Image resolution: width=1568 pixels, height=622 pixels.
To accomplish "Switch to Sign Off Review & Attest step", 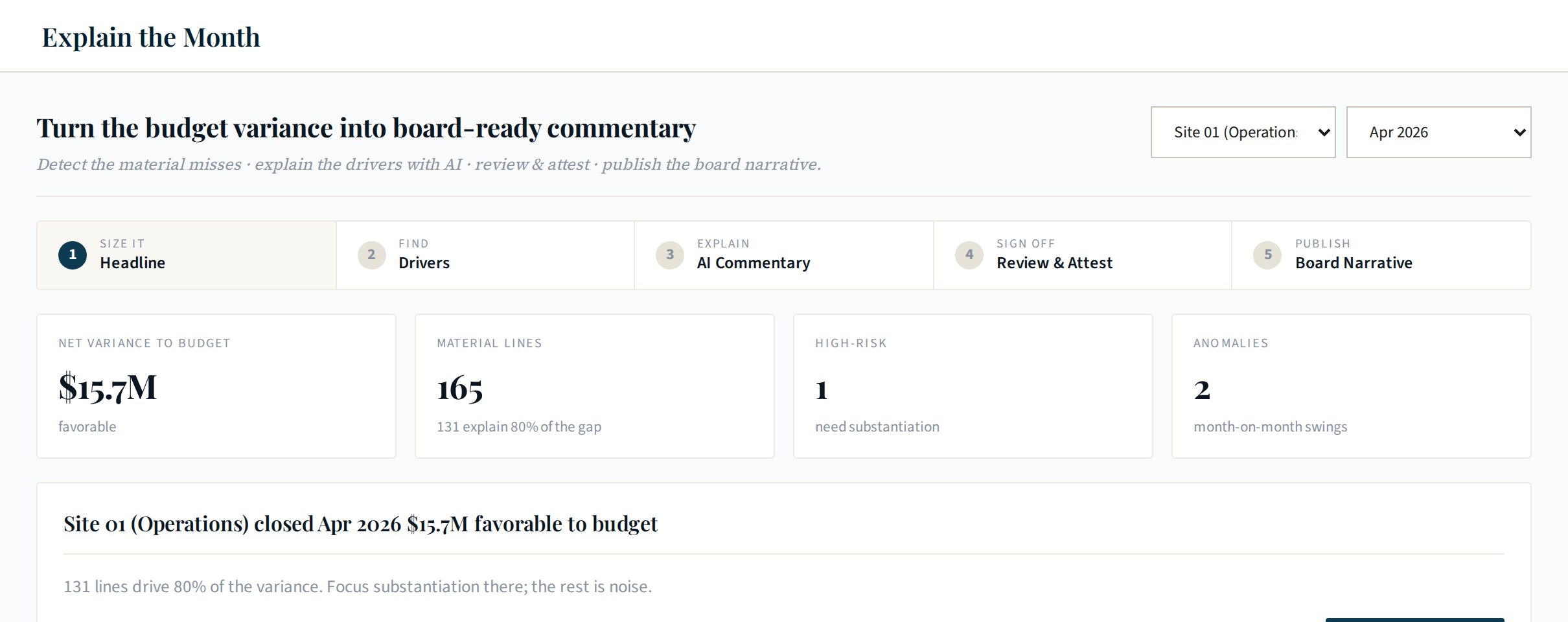I will [1083, 255].
